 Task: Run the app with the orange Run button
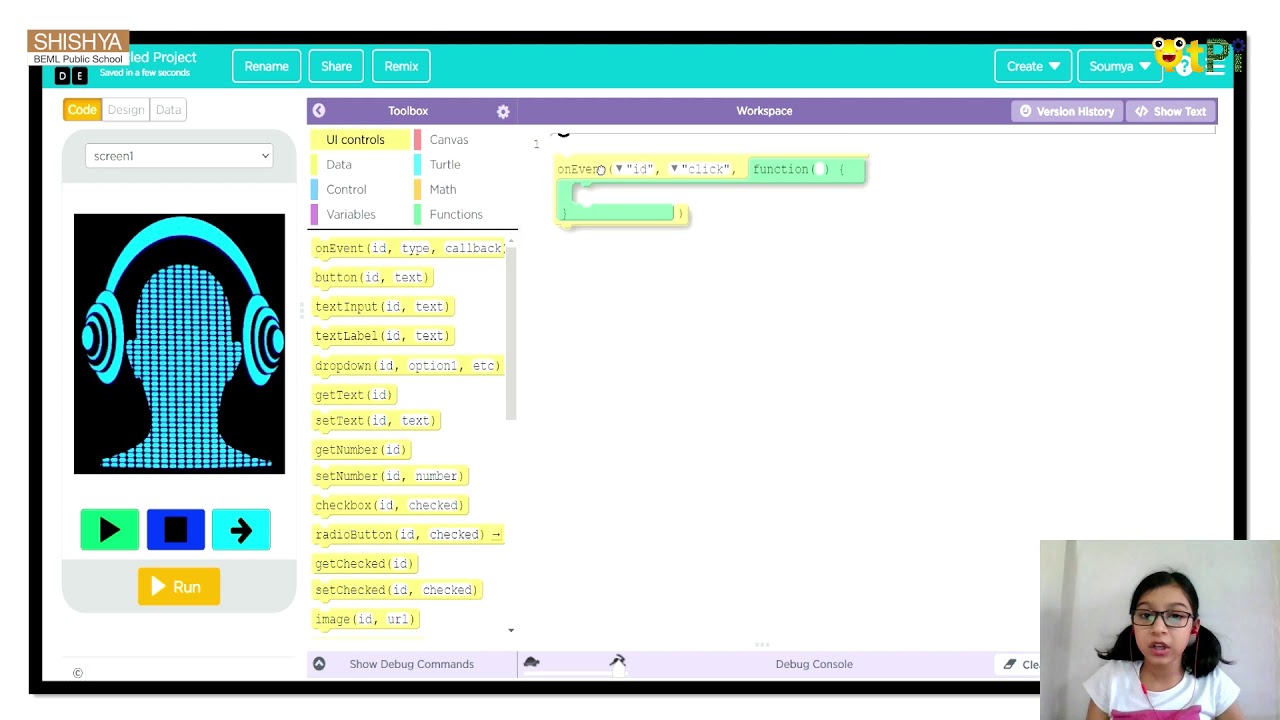coord(179,587)
